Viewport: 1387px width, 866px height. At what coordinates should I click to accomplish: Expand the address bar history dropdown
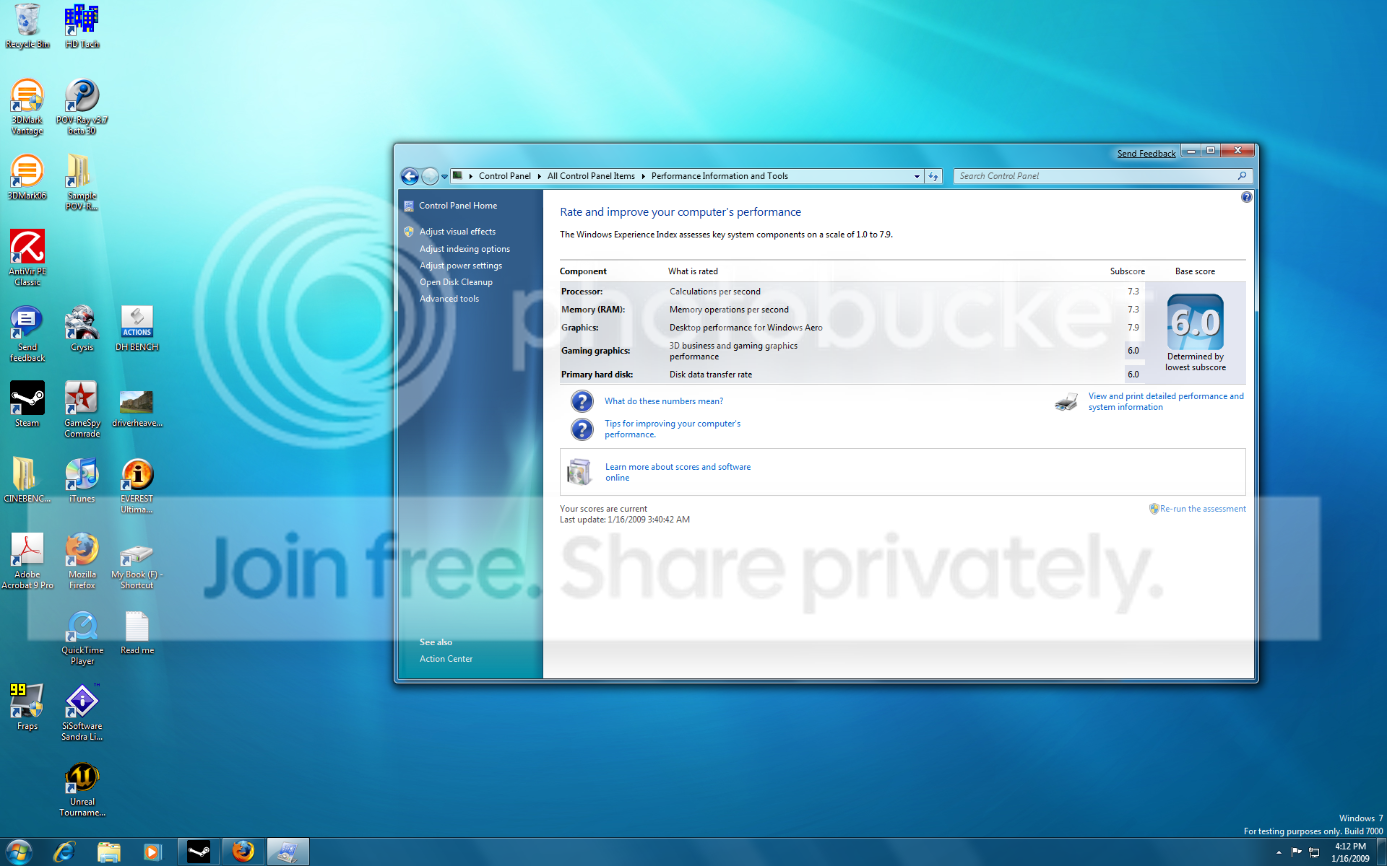click(x=917, y=176)
